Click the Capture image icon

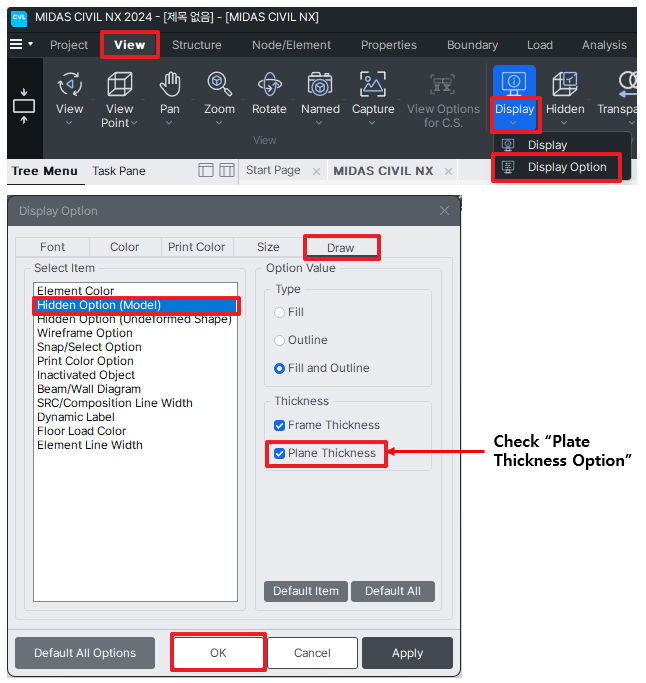click(x=373, y=84)
